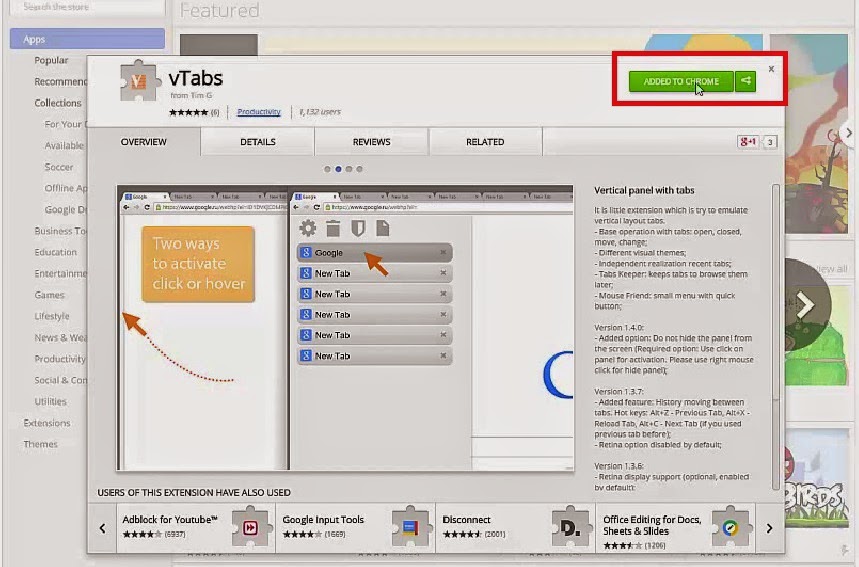Go to previous related extensions
The image size is (859, 567).
point(102,528)
